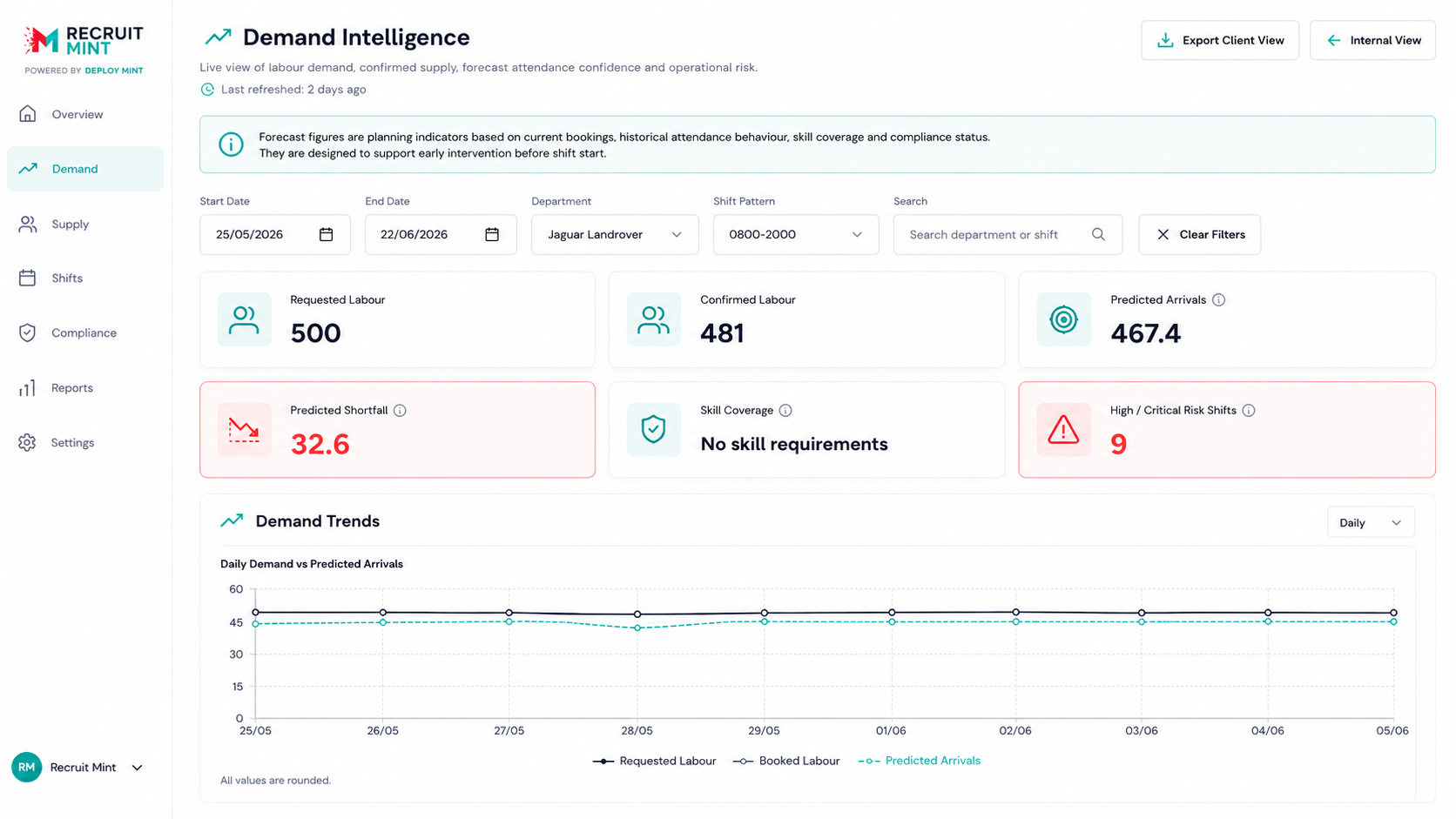This screenshot has height=819, width=1456.
Task: Click the Last refreshed clock icon
Action: pyautogui.click(x=207, y=89)
